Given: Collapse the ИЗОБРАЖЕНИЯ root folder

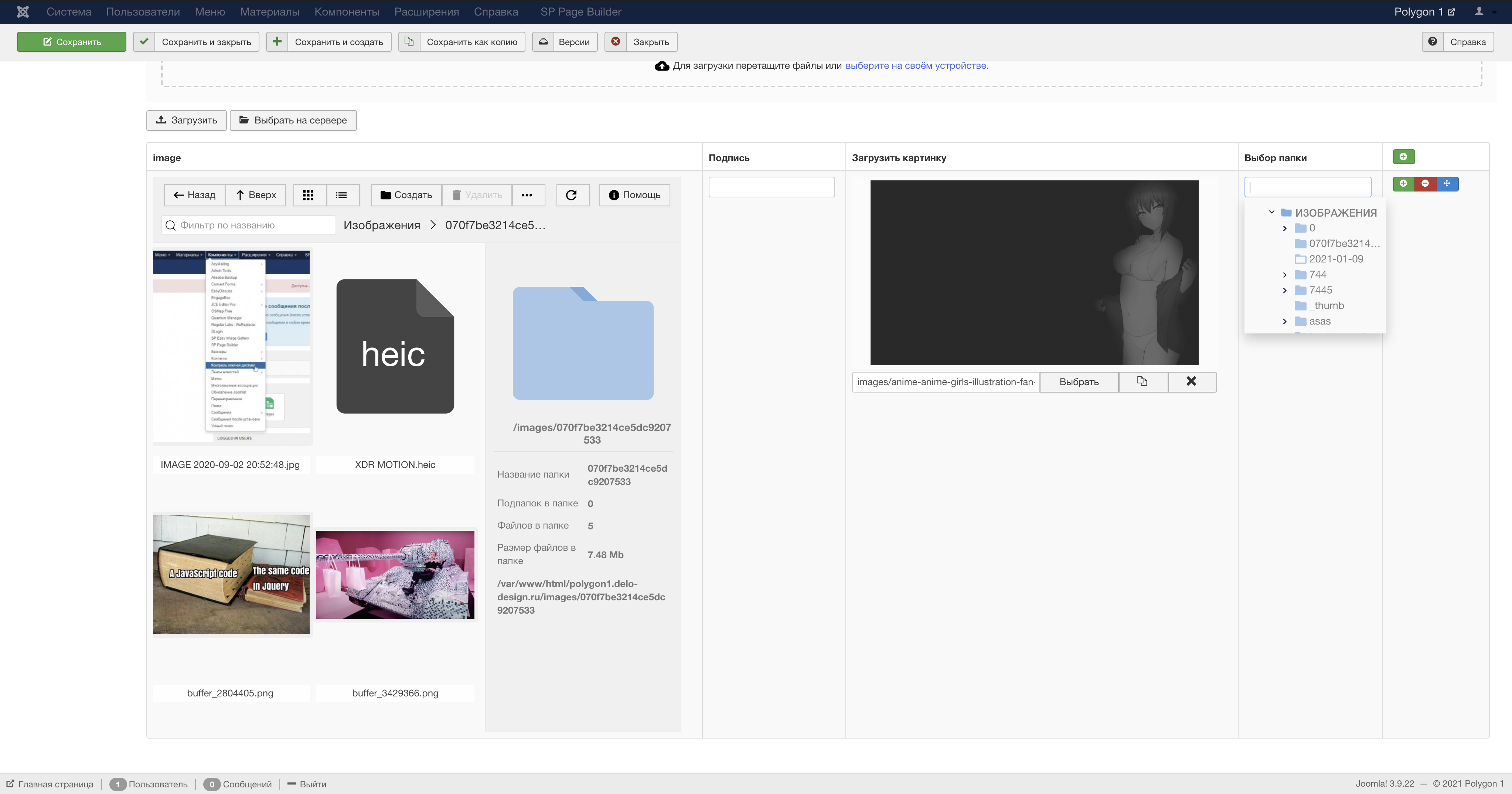Looking at the screenshot, I should coord(1271,213).
